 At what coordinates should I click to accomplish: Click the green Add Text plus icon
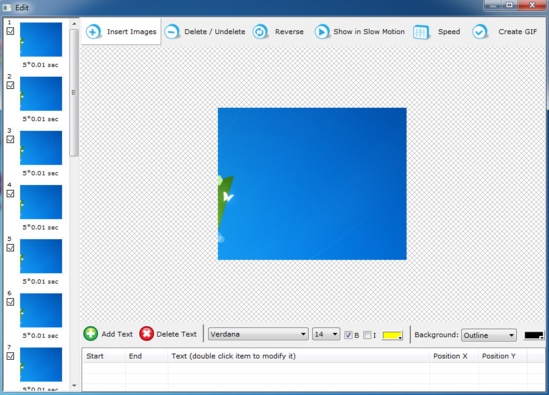tap(91, 333)
